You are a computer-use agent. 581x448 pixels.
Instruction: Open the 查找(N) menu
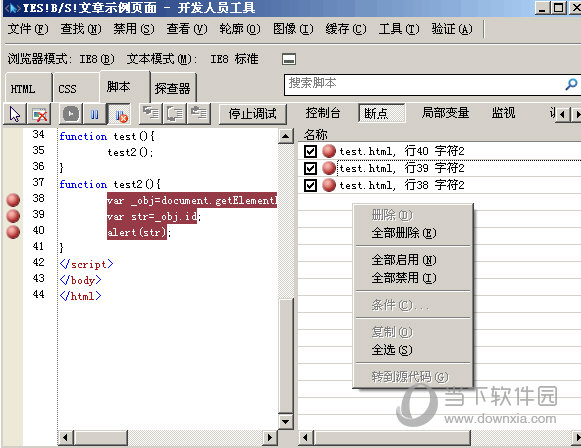point(81,29)
